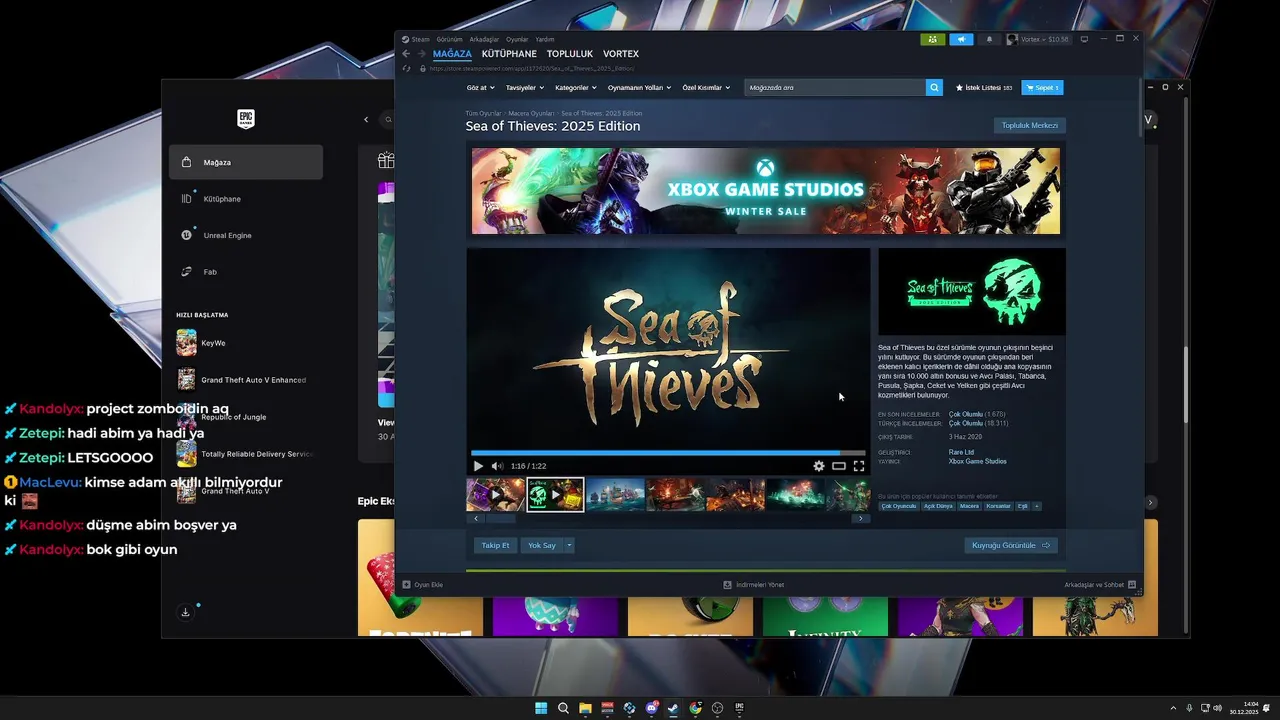Expand the Göz at store dropdown
The width and height of the screenshot is (1280, 720).
(481, 88)
